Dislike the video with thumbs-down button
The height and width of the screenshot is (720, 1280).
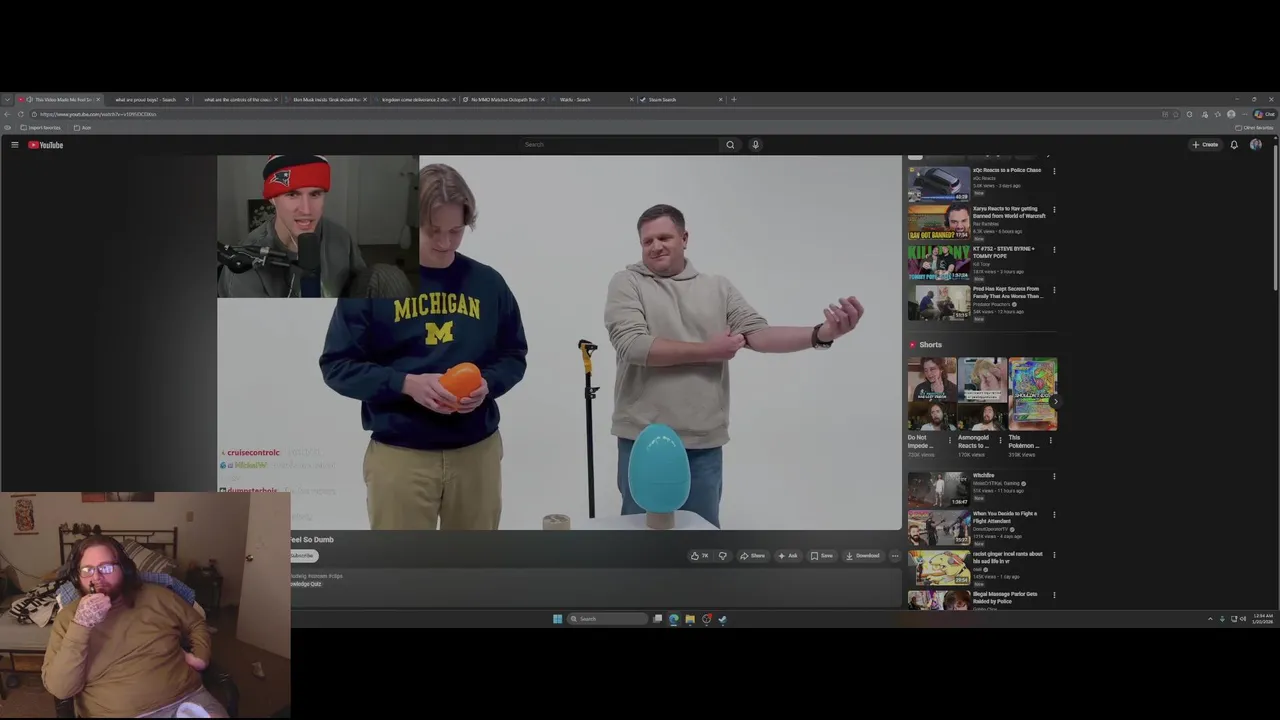[722, 556]
